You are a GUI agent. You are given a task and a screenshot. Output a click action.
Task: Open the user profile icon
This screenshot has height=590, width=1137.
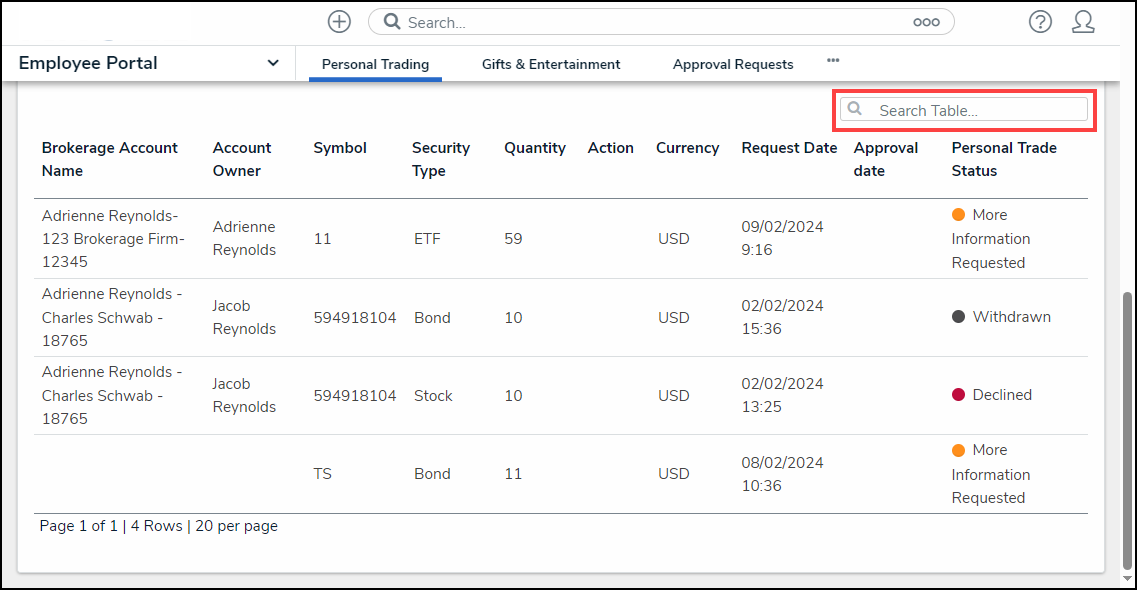(1083, 21)
